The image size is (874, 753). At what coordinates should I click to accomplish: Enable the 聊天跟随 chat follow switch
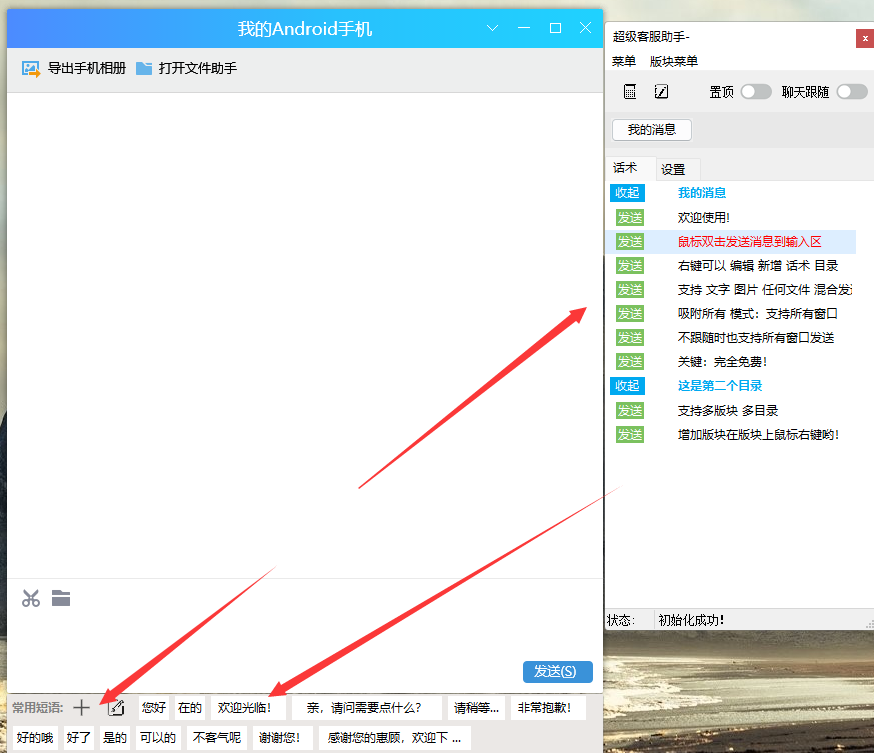[851, 92]
